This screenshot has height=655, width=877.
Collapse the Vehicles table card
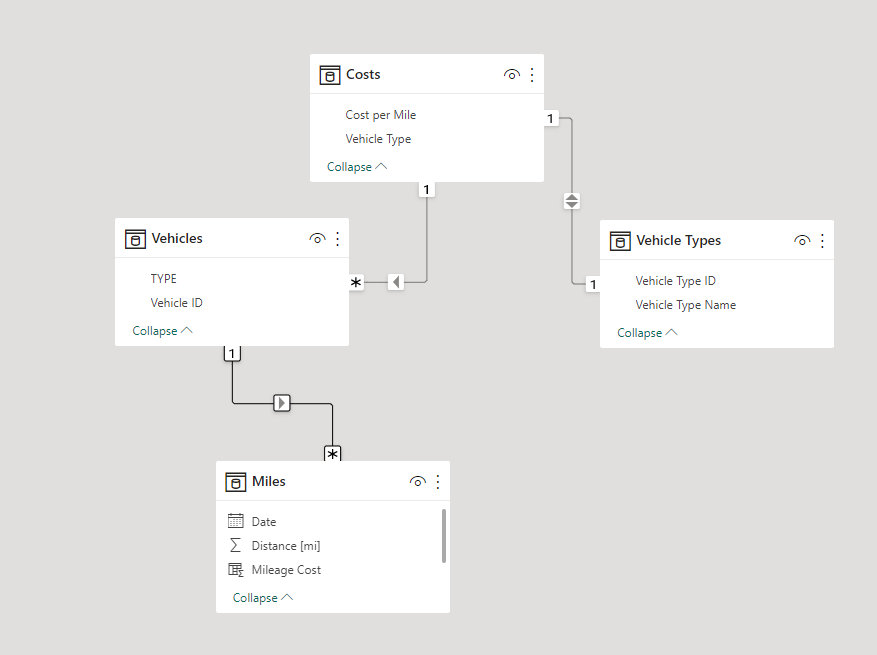click(162, 331)
